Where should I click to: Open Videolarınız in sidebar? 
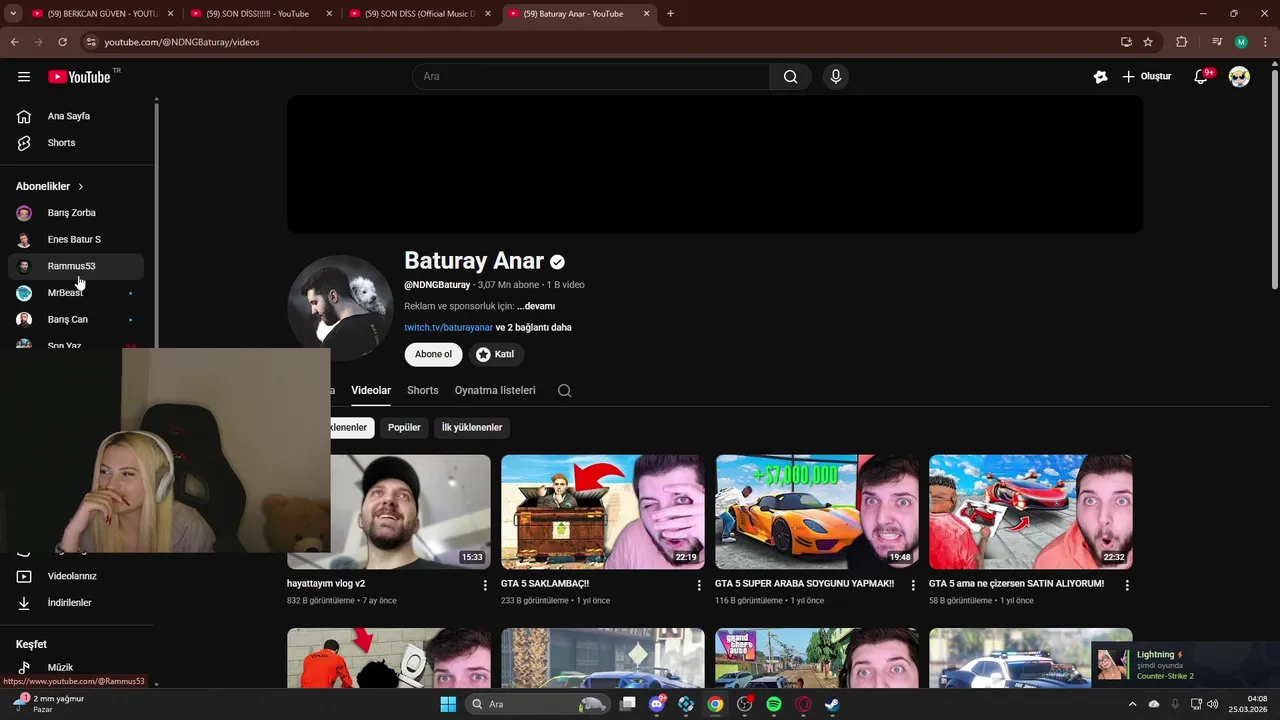pos(78,577)
